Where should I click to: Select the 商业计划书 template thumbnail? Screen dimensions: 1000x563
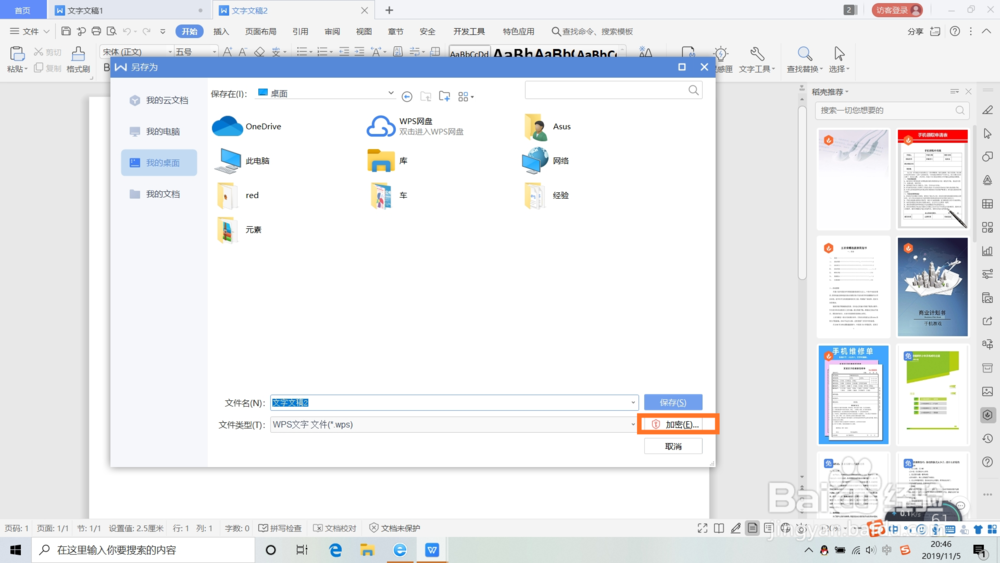(932, 287)
